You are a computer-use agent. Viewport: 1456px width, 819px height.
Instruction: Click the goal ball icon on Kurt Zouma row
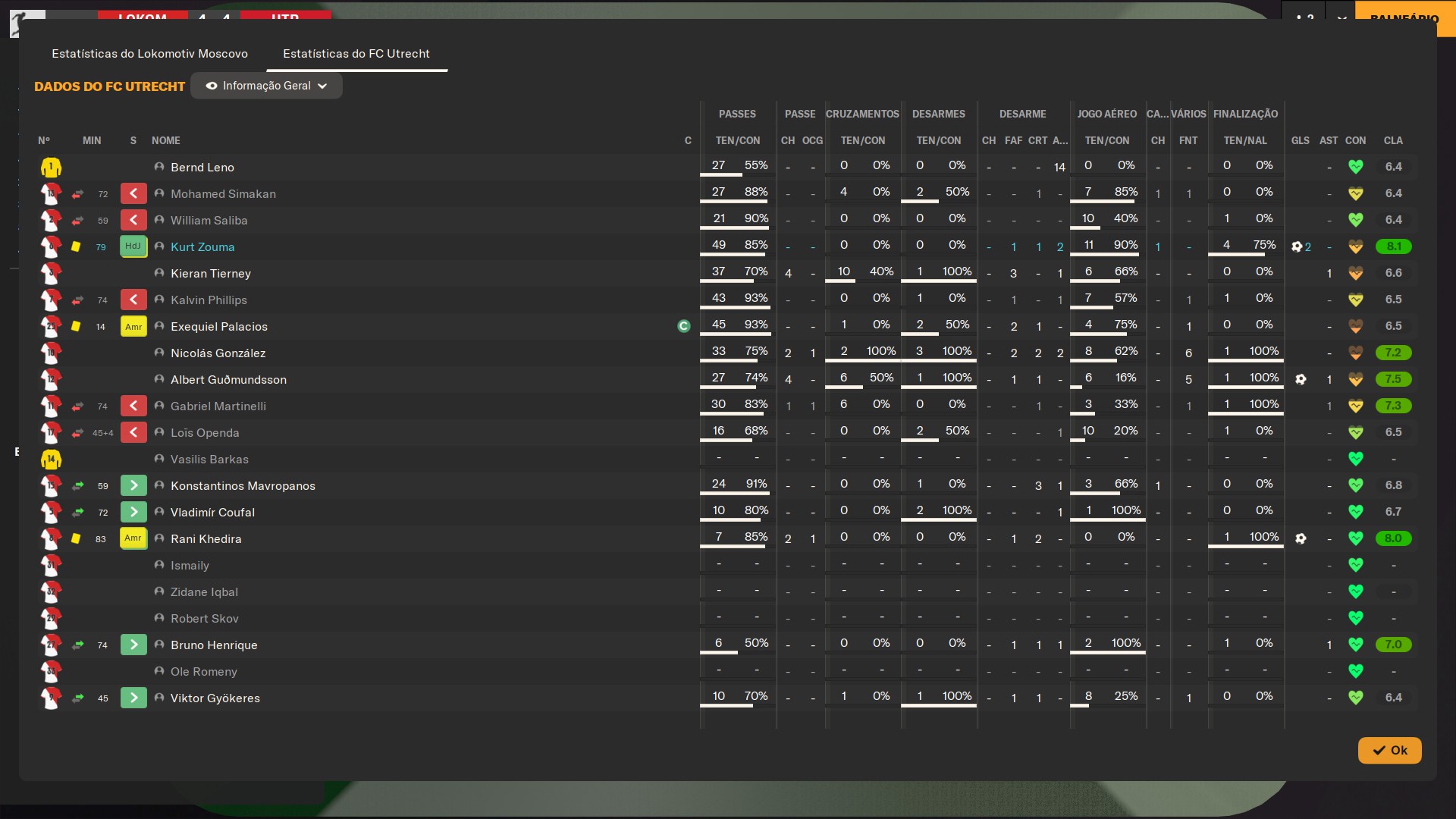coord(1297,246)
